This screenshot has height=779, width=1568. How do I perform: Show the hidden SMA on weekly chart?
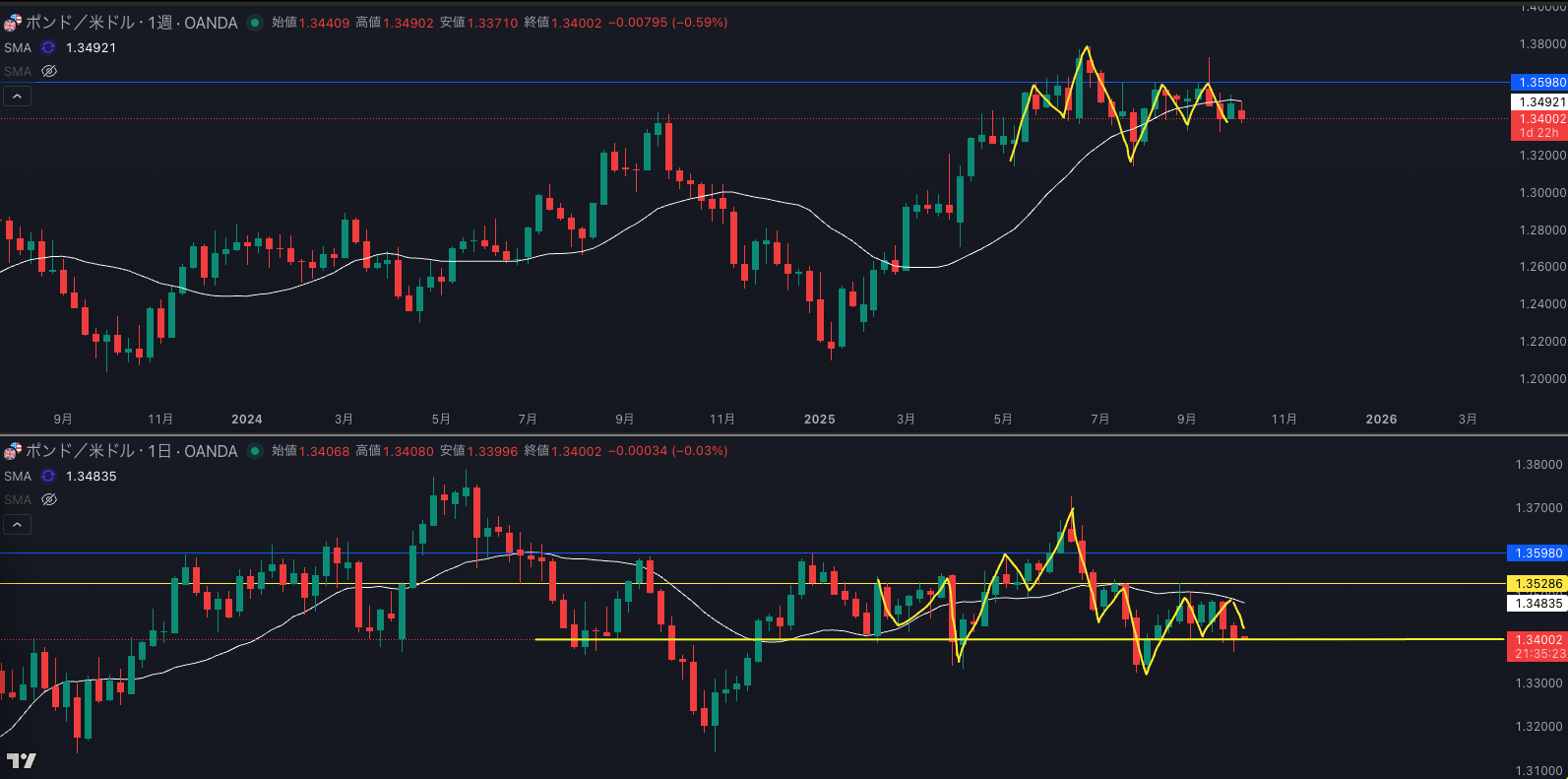[49, 71]
